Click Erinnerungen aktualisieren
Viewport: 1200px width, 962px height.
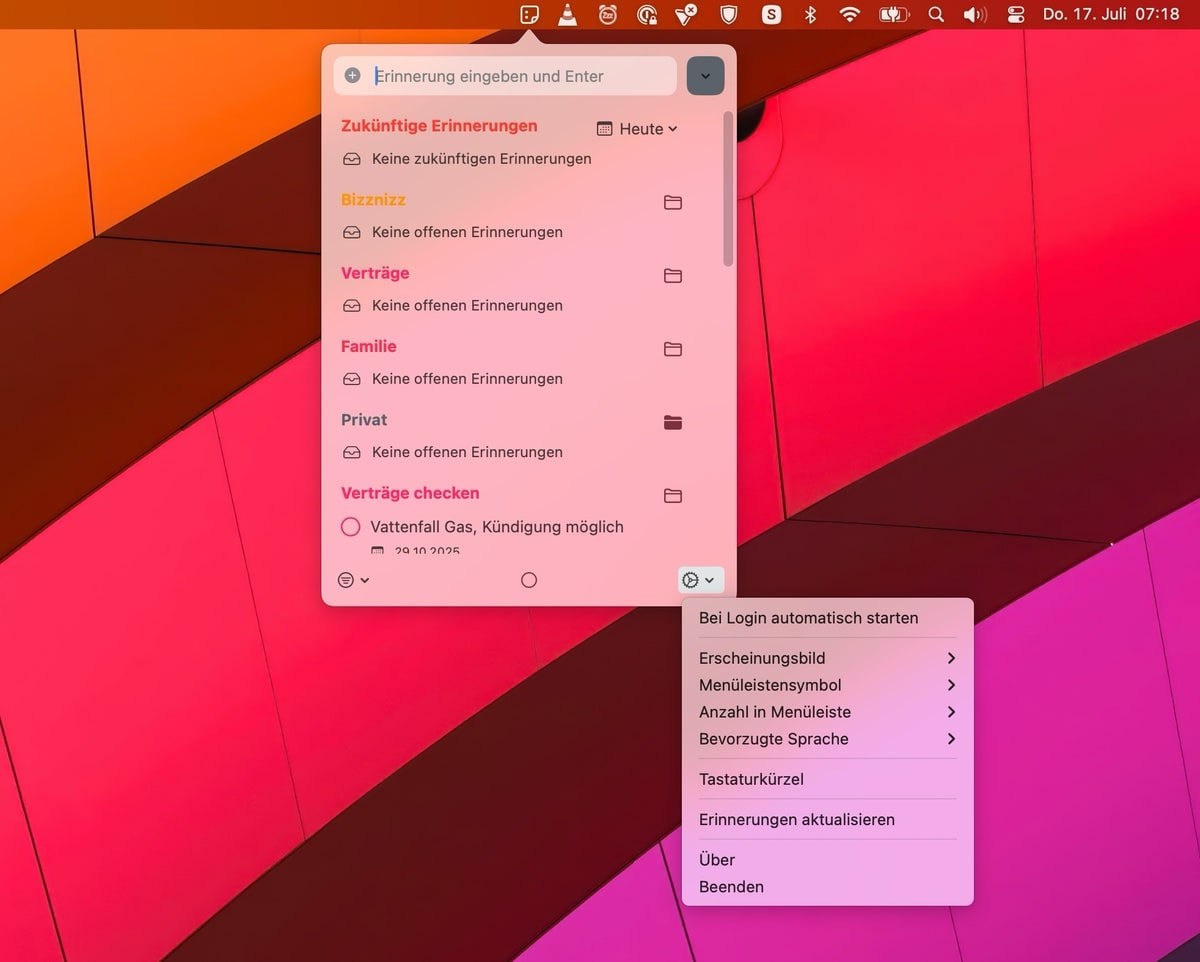tap(796, 819)
